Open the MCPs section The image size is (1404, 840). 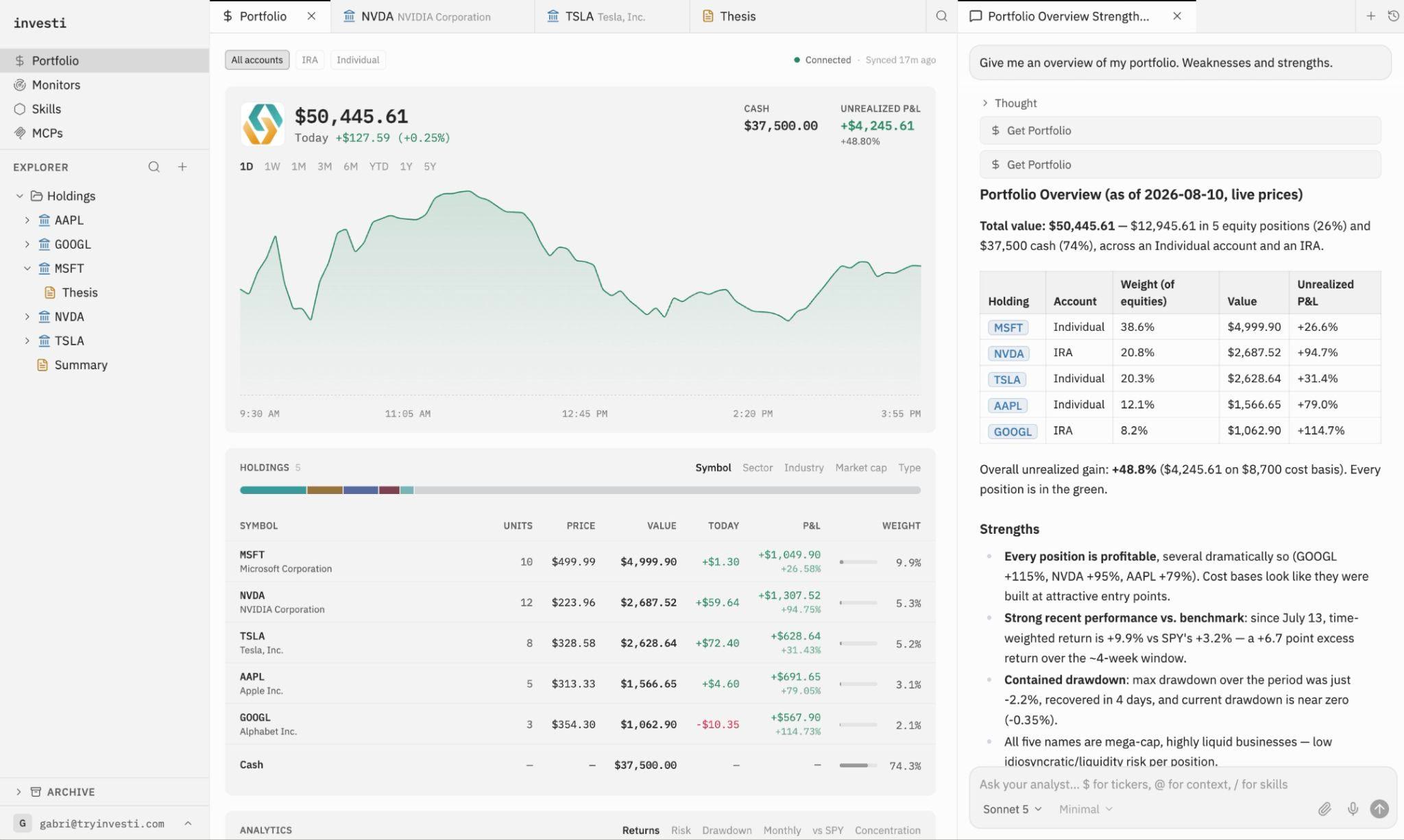[x=47, y=133]
